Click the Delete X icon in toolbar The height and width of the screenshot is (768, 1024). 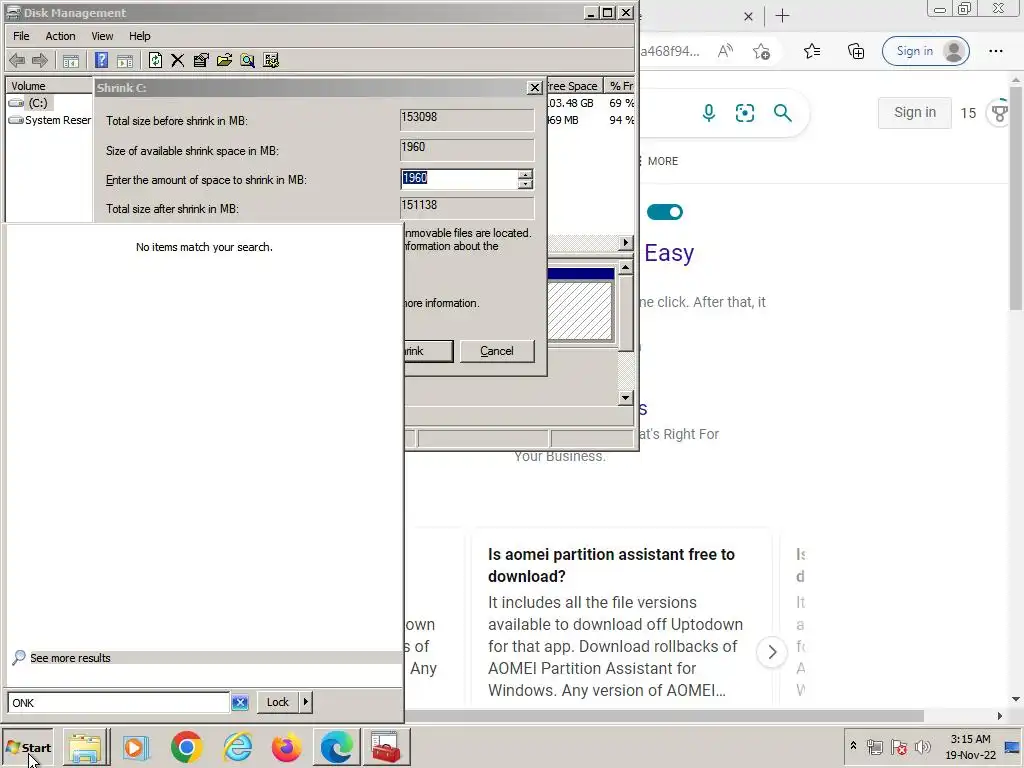pos(178,61)
